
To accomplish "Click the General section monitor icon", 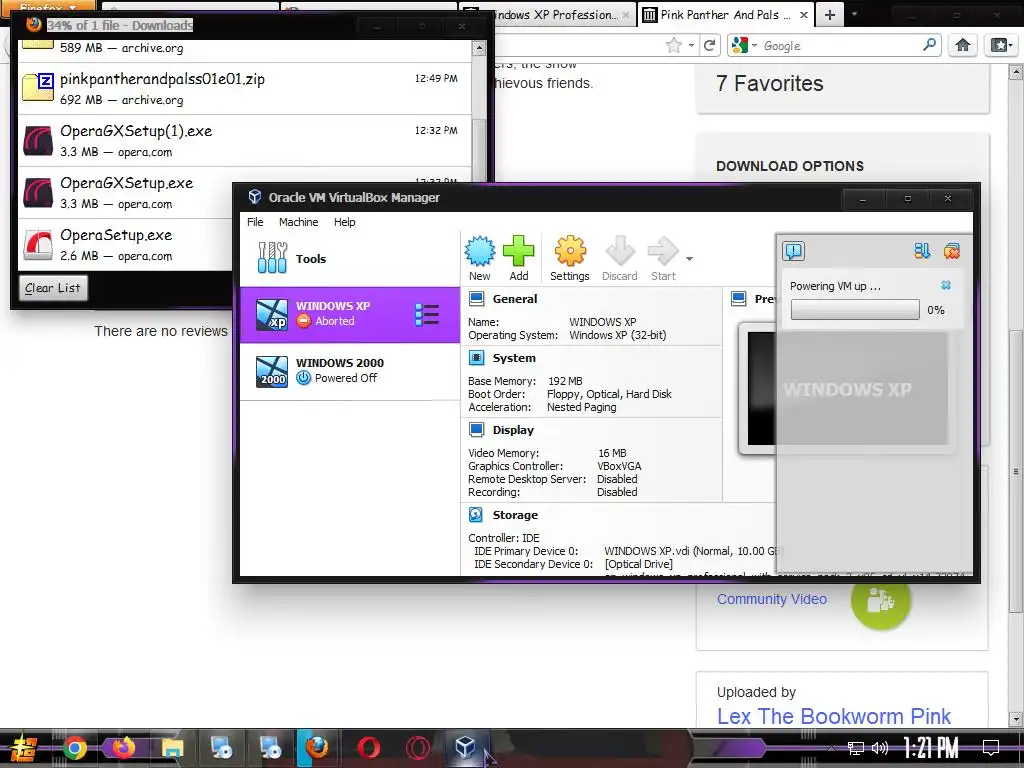I will coord(477,299).
